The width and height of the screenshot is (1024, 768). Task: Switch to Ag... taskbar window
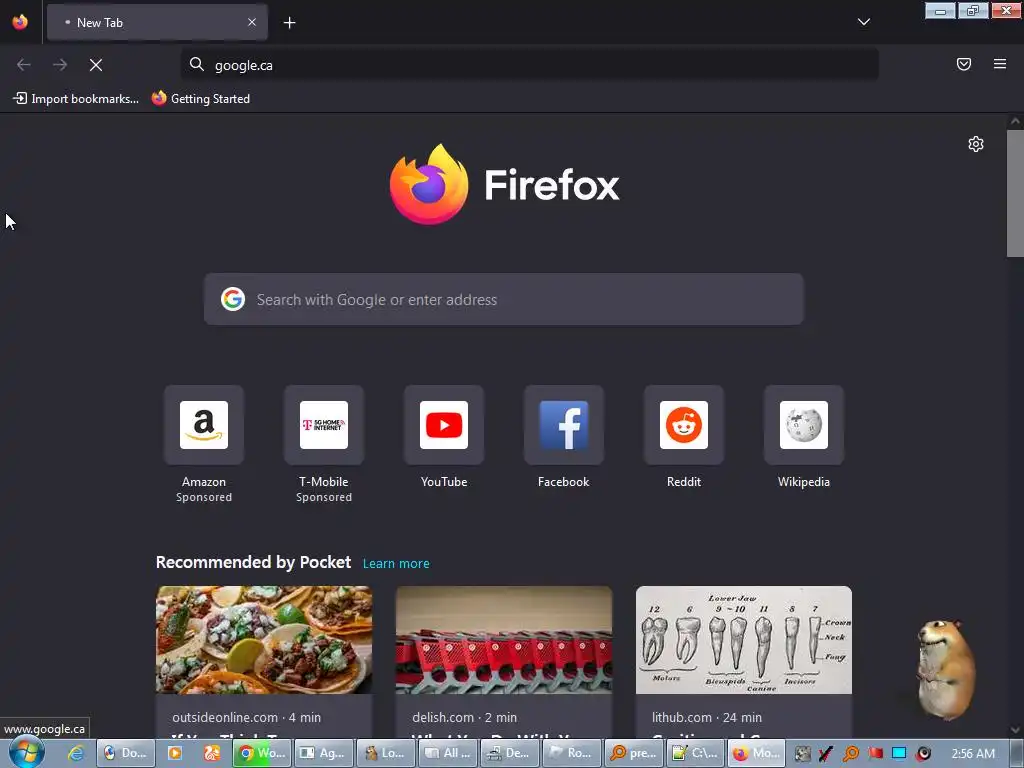[x=324, y=753]
